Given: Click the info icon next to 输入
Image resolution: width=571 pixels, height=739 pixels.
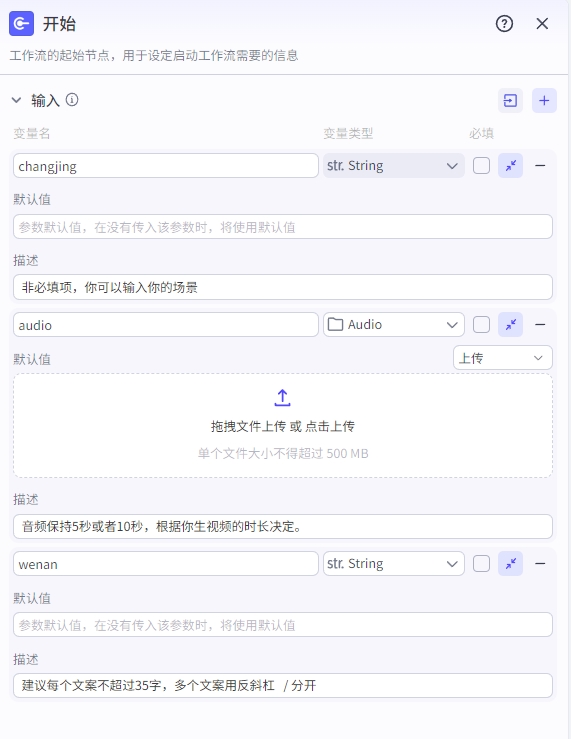Looking at the screenshot, I should (72, 100).
